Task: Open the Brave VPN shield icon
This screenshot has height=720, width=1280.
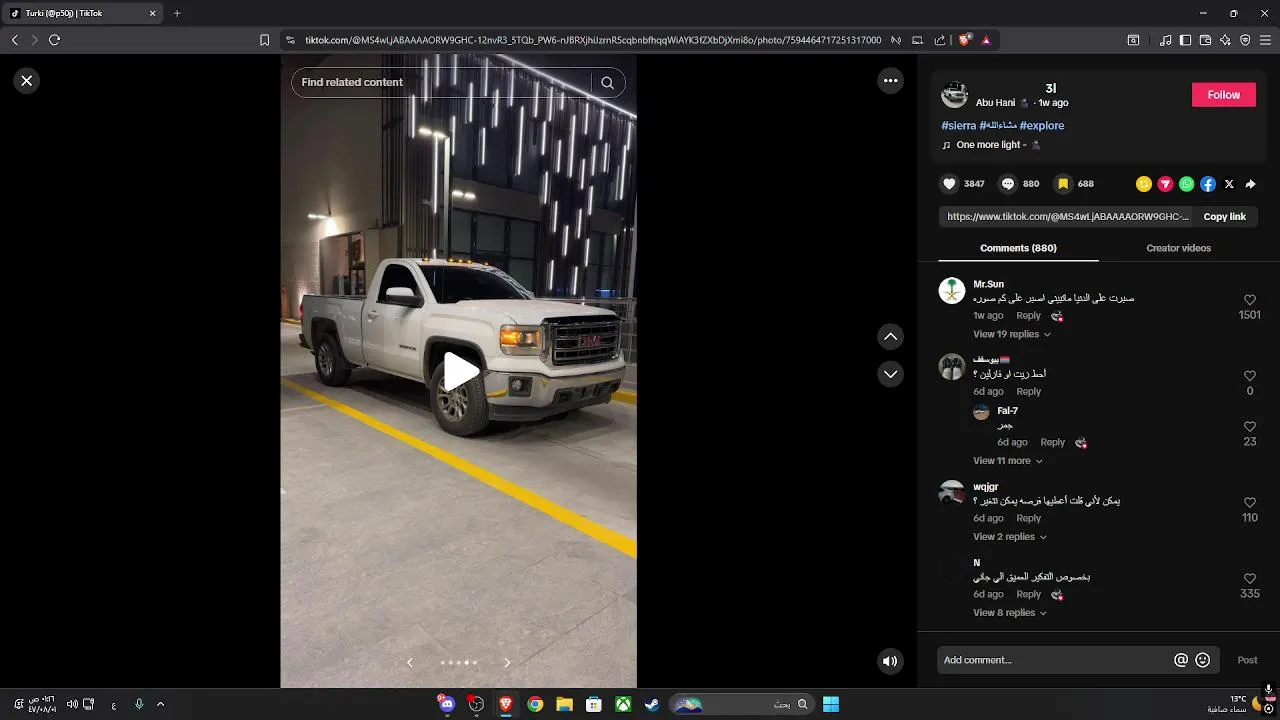Action: point(1245,40)
